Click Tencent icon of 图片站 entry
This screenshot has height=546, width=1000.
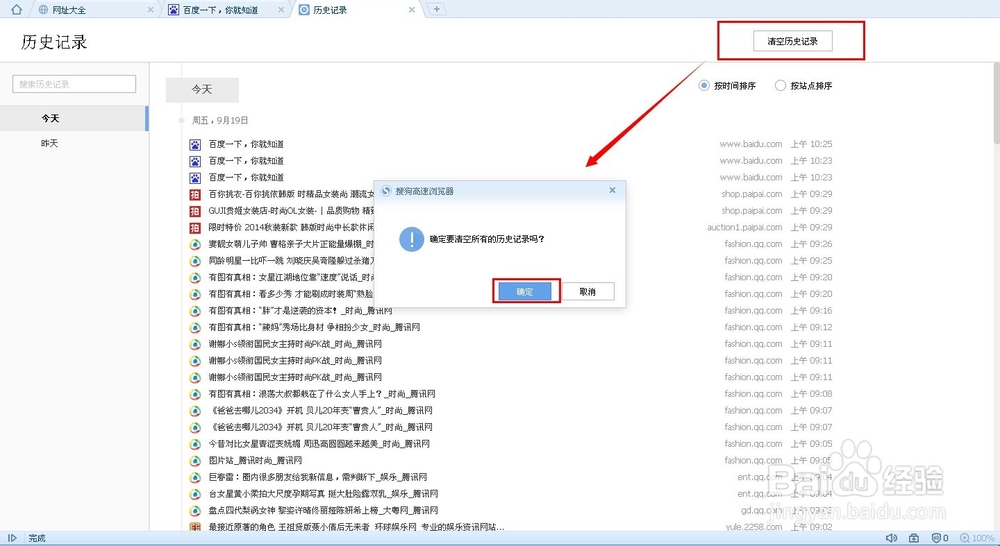click(195, 461)
